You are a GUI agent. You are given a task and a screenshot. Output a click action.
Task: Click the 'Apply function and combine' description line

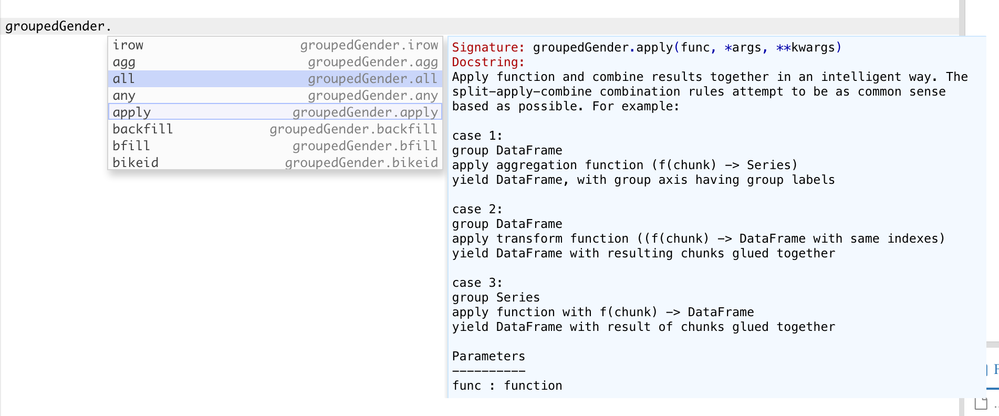click(x=710, y=77)
